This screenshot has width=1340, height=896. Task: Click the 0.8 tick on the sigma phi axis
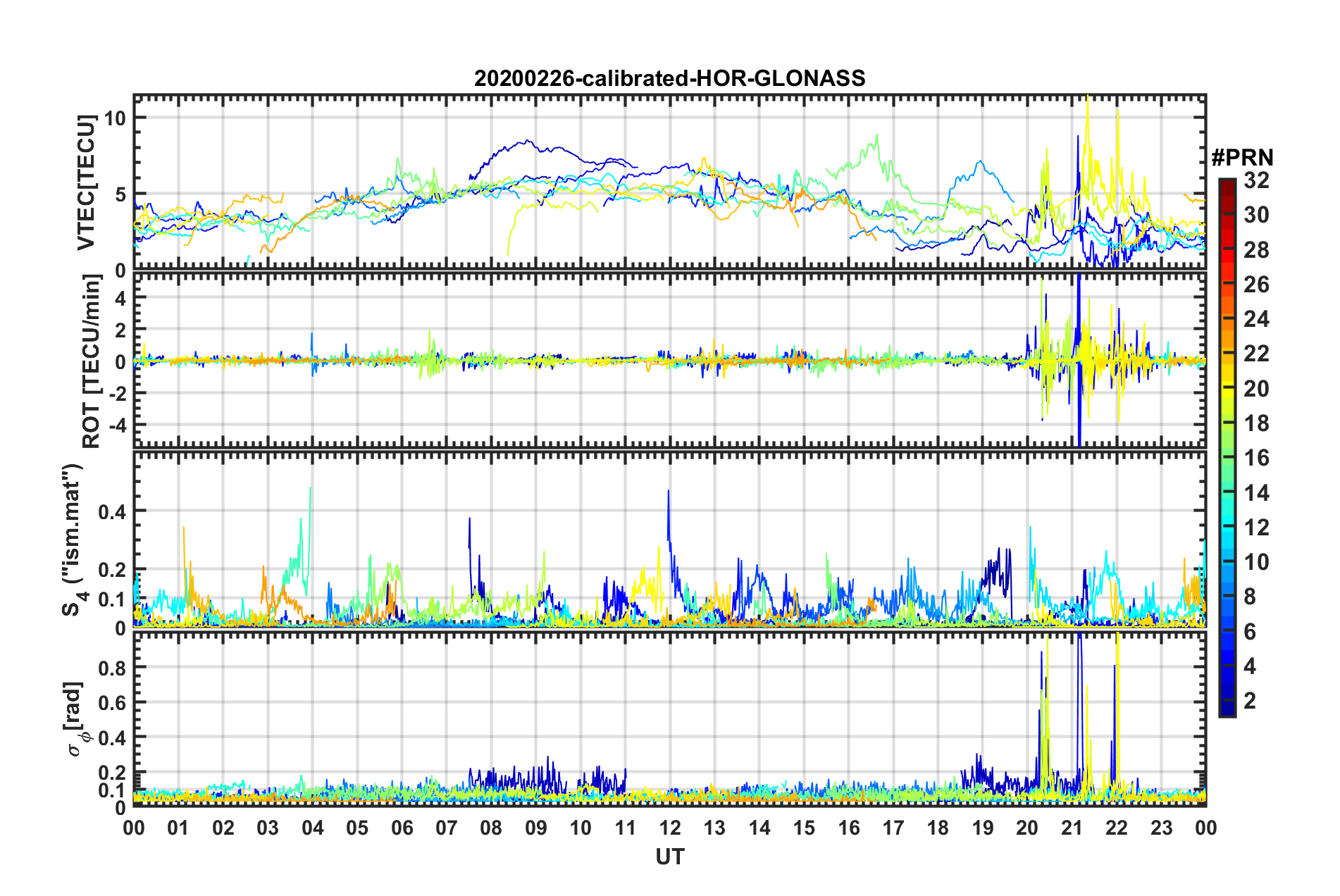113,667
